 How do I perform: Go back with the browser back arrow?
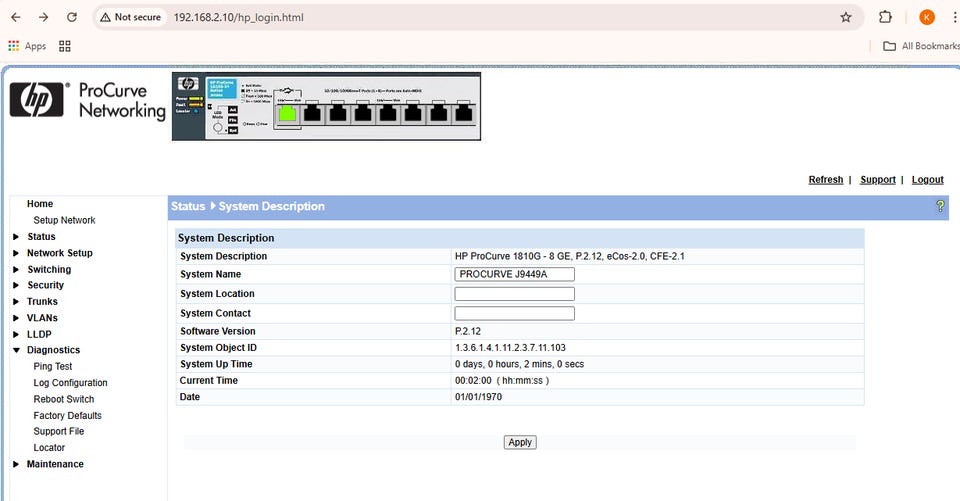coord(16,17)
